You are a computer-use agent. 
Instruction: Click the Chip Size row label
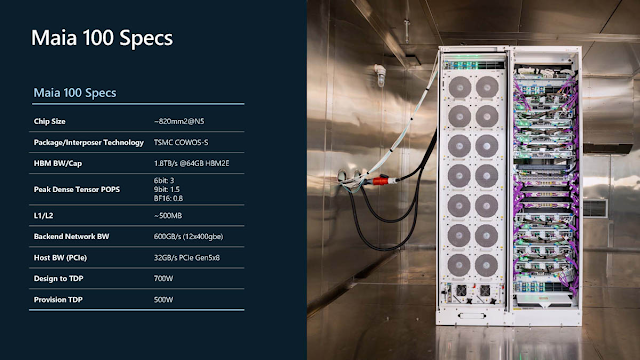pyautogui.click(x=49, y=121)
